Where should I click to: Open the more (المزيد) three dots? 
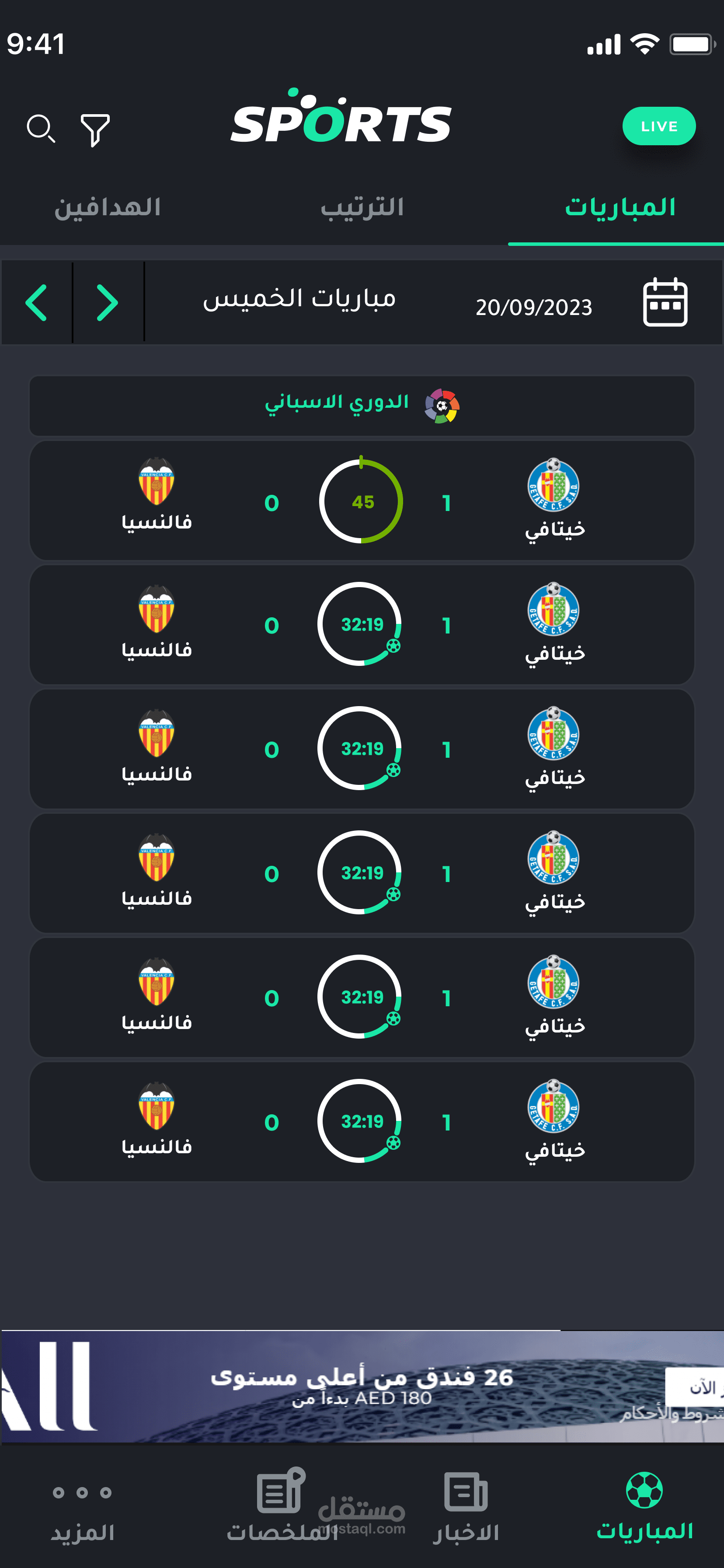82,1492
